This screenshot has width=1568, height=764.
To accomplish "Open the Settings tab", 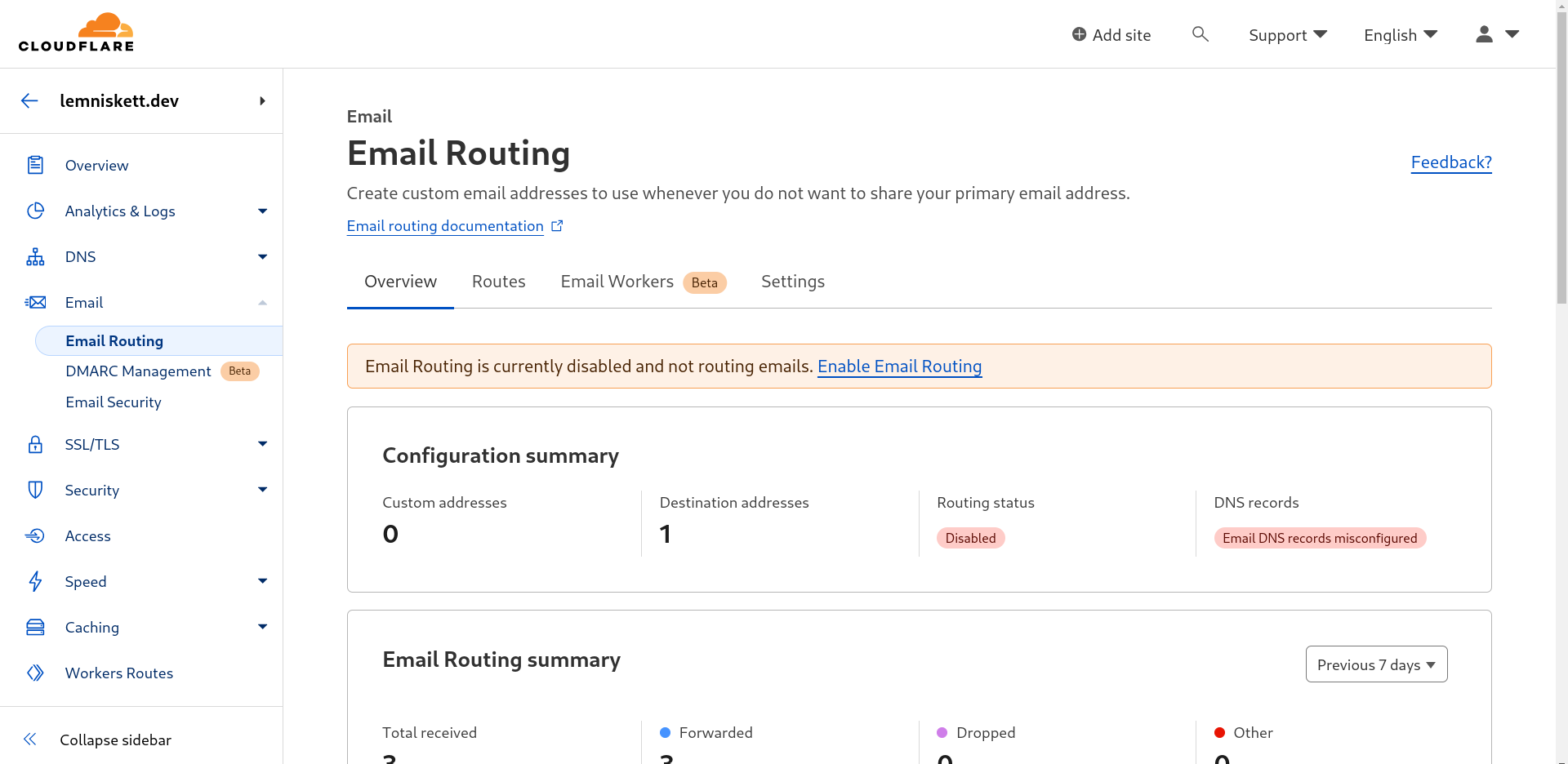I will (x=793, y=282).
